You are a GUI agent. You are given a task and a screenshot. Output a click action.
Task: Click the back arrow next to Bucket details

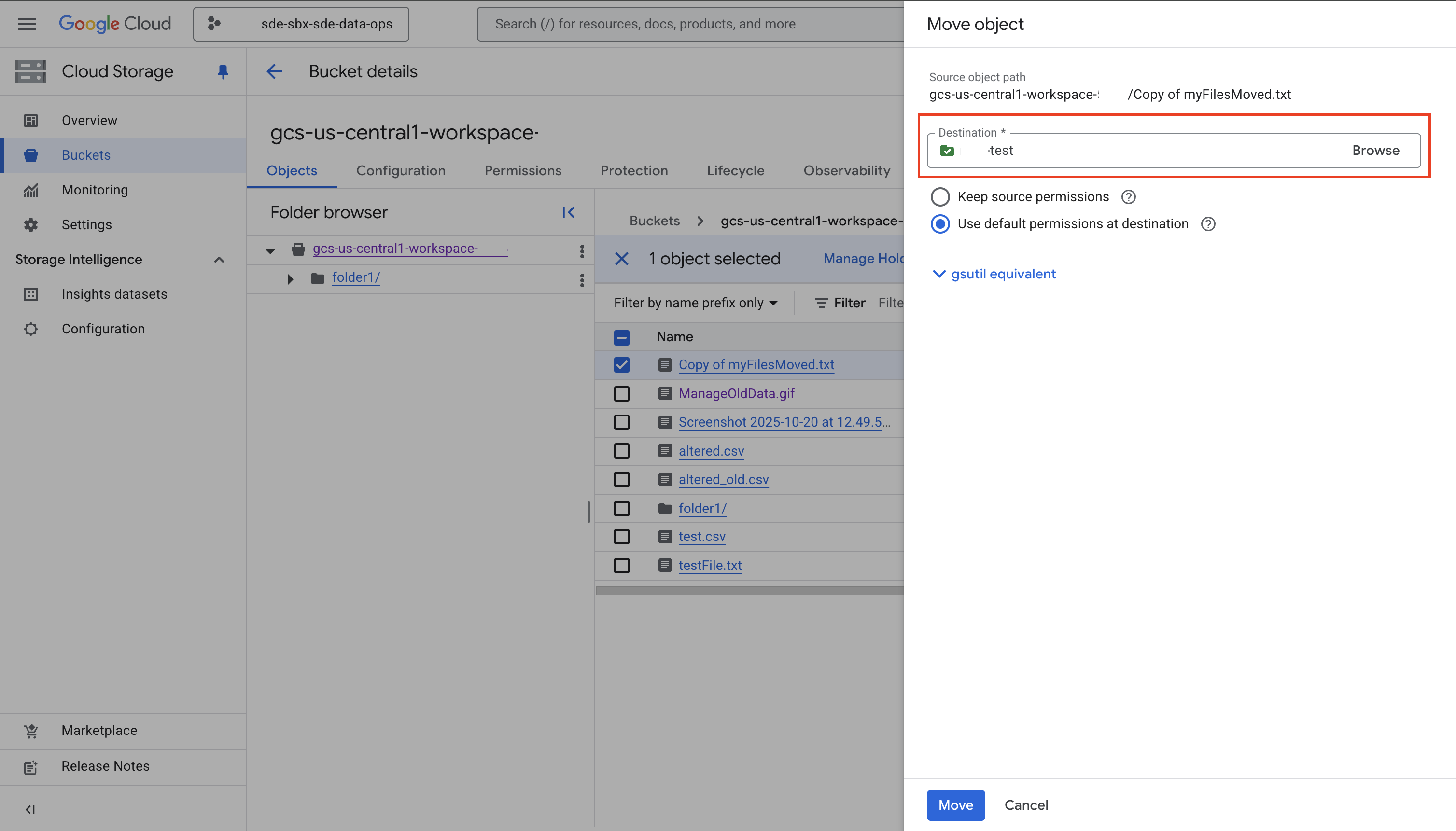(274, 71)
